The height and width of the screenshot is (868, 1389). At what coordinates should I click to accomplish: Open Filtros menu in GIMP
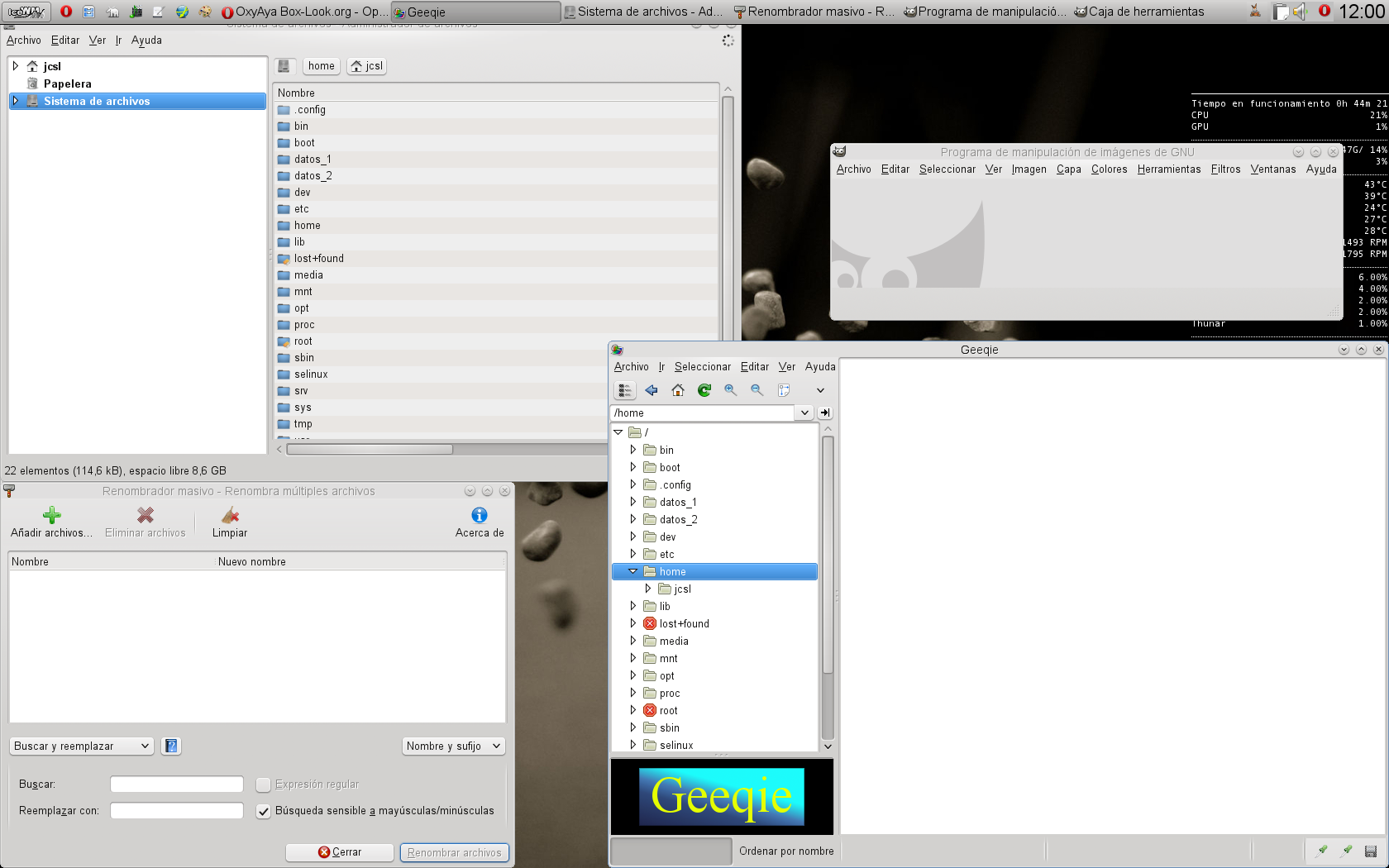click(x=1225, y=169)
